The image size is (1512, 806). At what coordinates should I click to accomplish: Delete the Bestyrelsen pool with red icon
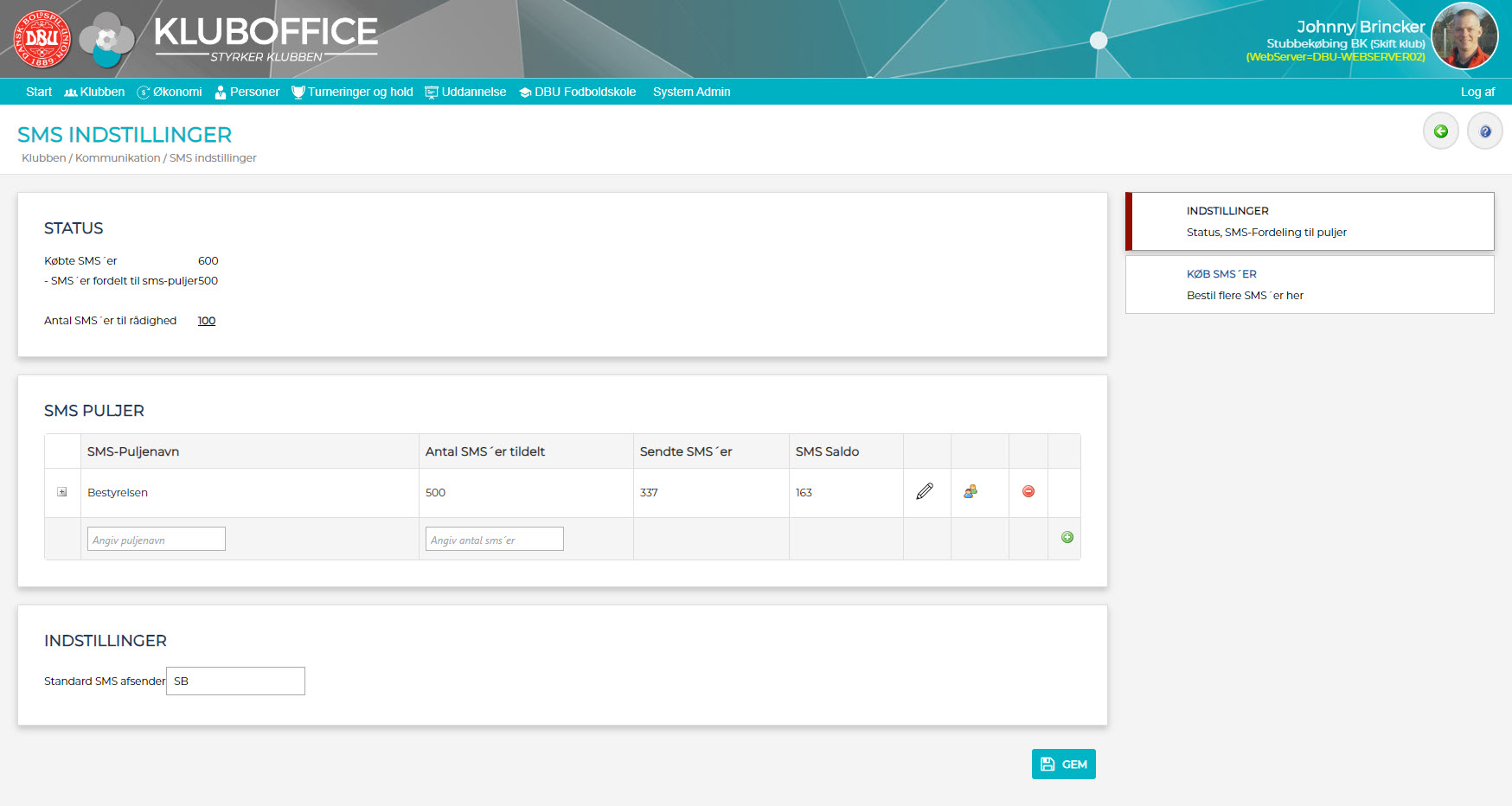click(1028, 491)
